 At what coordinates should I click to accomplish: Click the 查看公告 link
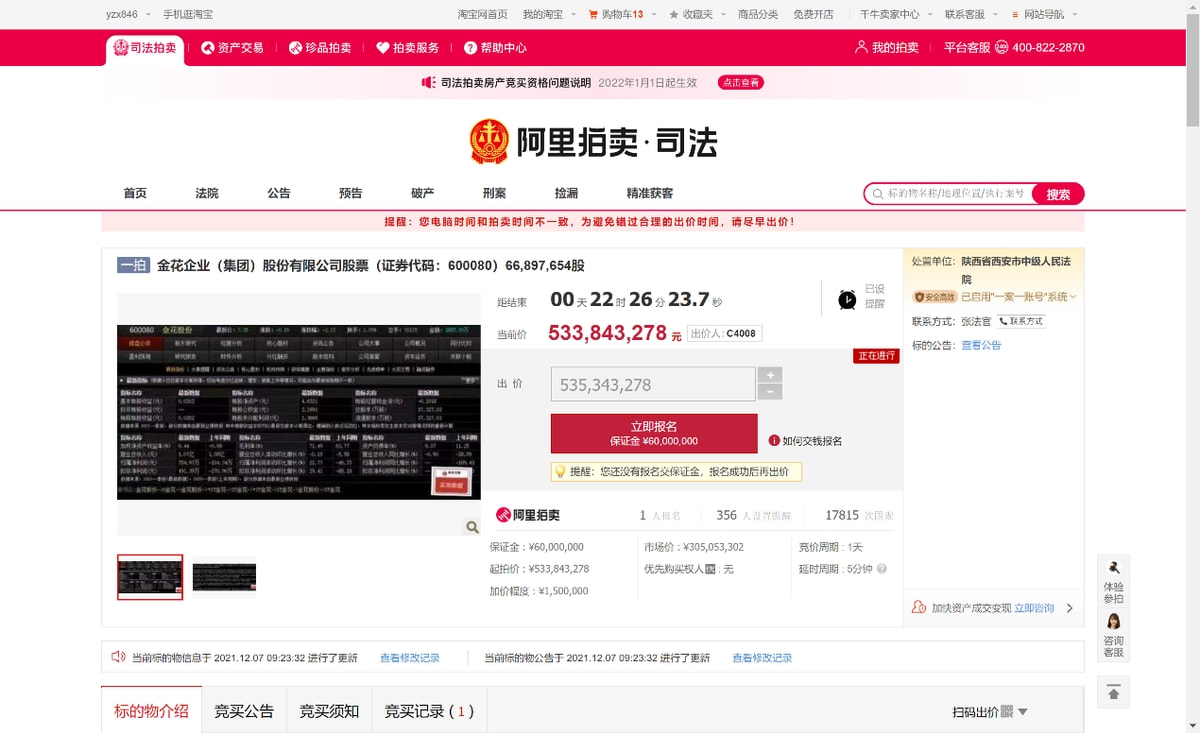pyautogui.click(x=981, y=345)
